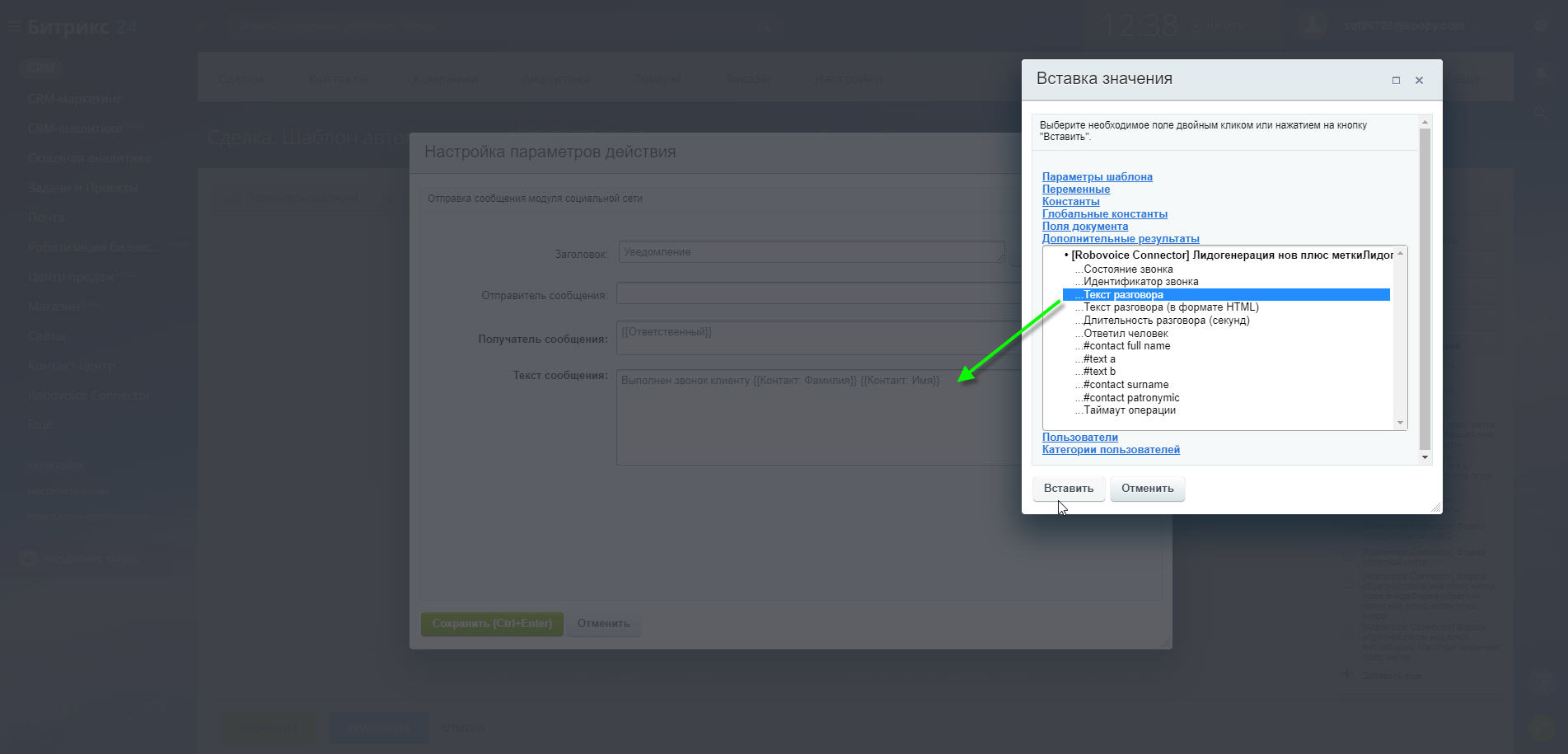Select the Состояние звонка row
This screenshot has height=754, width=1568.
(x=1226, y=269)
